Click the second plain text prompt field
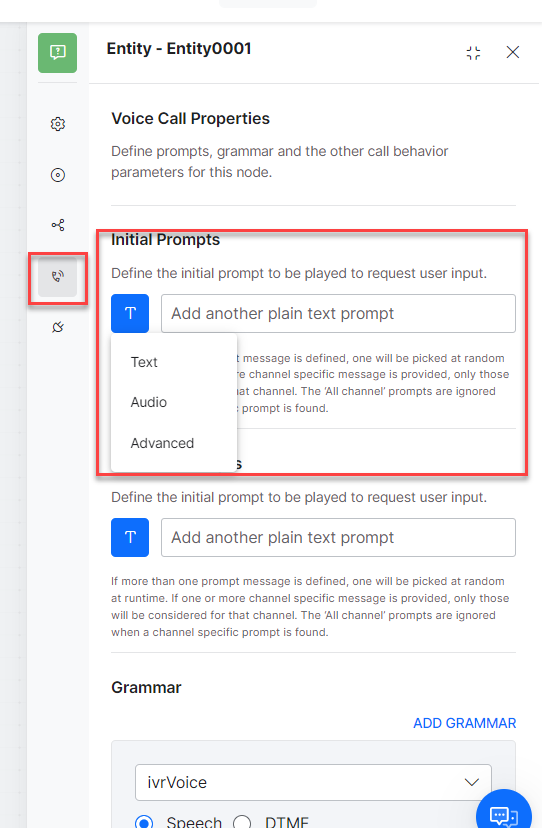This screenshot has height=828, width=542. pos(338,538)
